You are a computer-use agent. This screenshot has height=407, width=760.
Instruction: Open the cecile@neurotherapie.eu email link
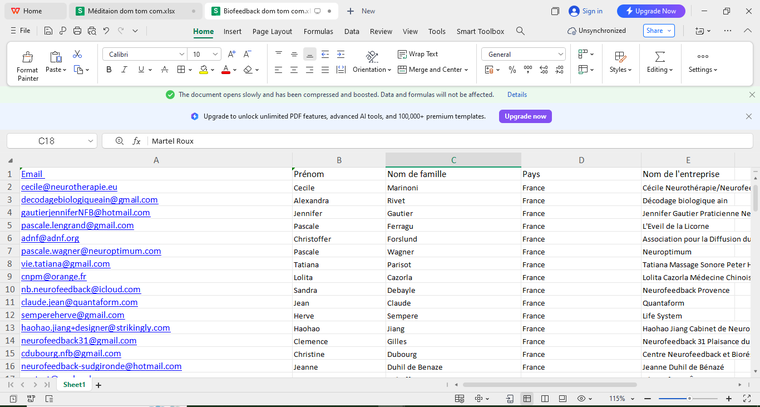coord(69,187)
